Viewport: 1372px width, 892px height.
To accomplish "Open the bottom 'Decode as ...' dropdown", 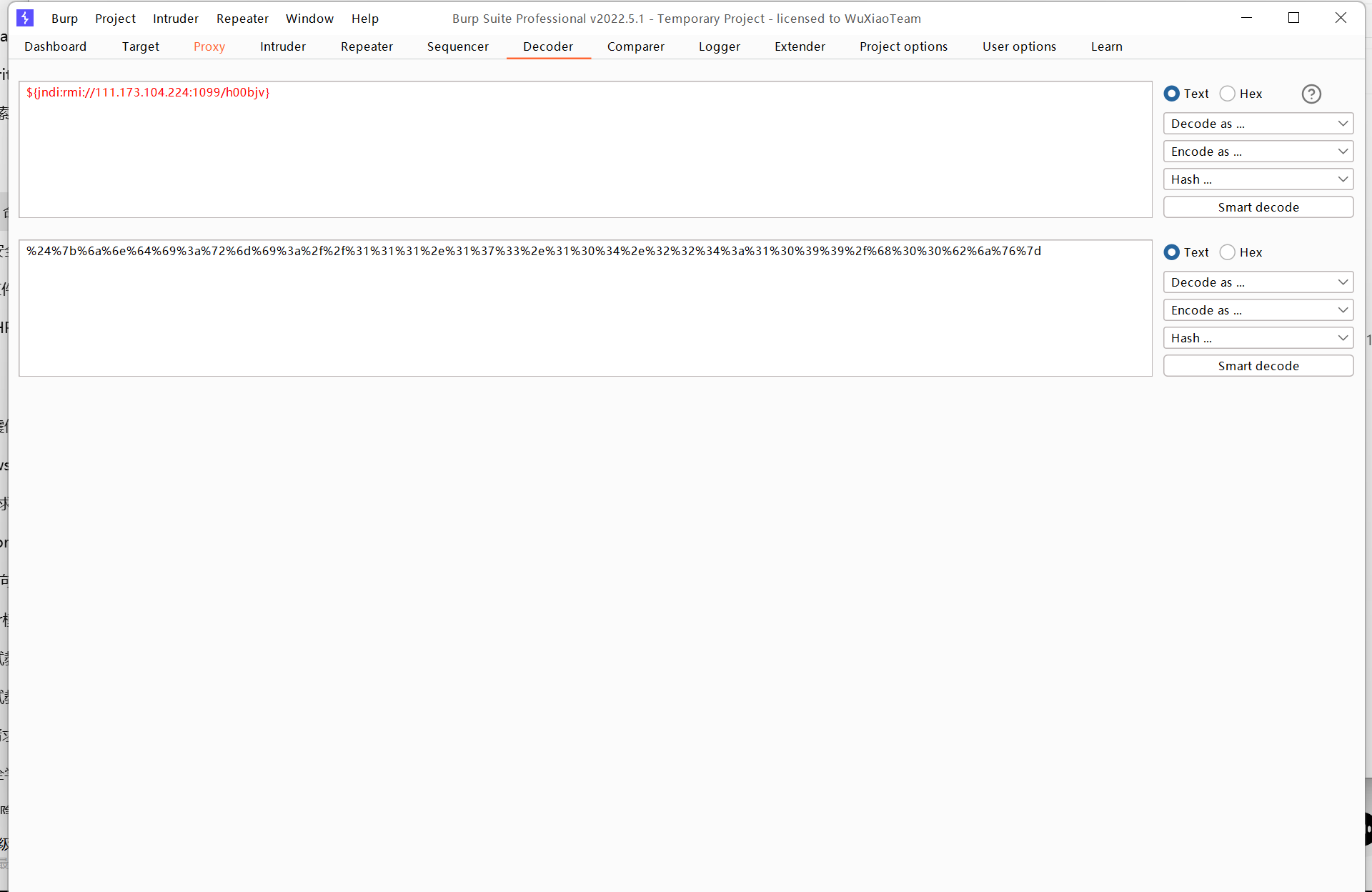I will [1258, 282].
